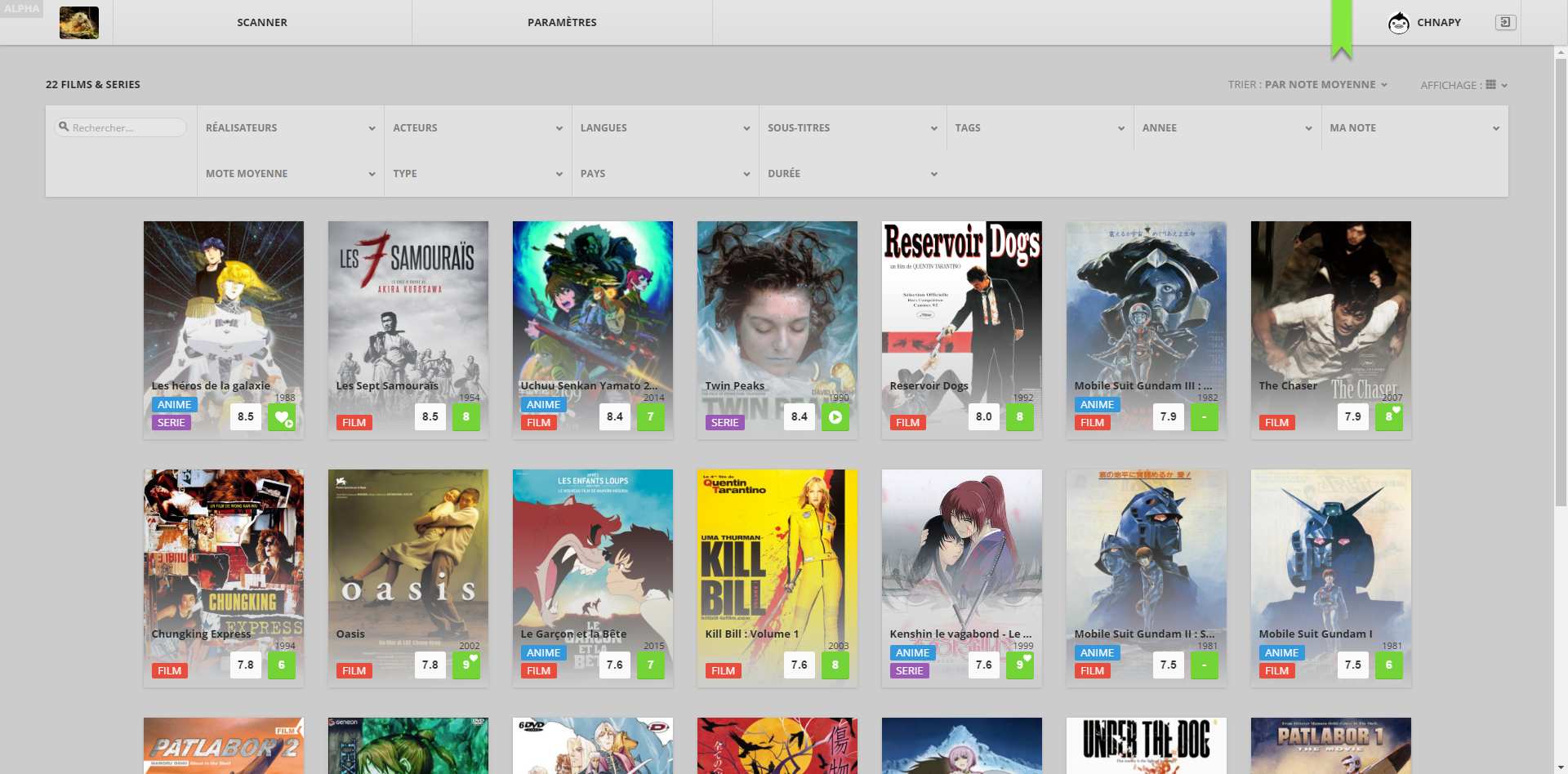Image resolution: width=1568 pixels, height=774 pixels.
Task: Click the magnifier icon in the search box
Action: click(x=64, y=127)
